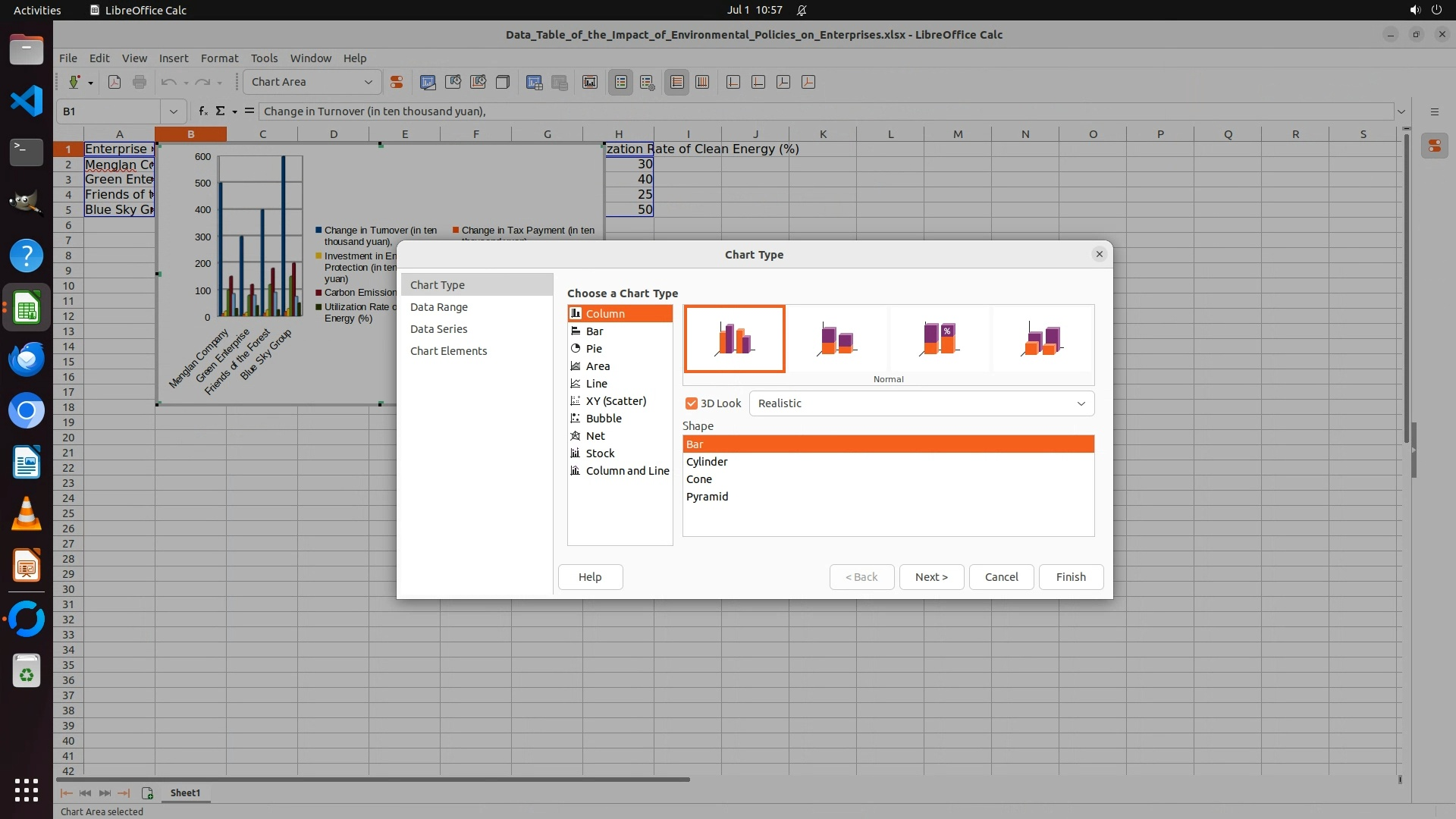Select the Percent Stacked column subtype thumbnail
This screenshot has height=819, width=1456.
click(x=939, y=339)
